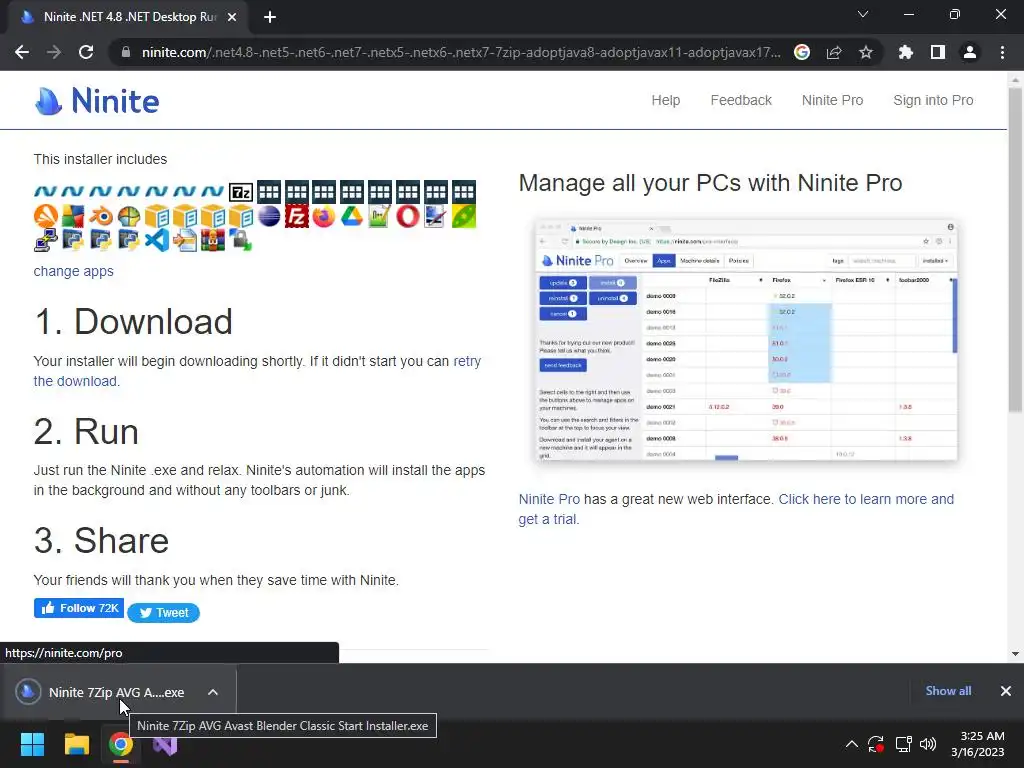The height and width of the screenshot is (768, 1024).
Task: Open the Chrome extensions puzzle menu
Action: [906, 52]
